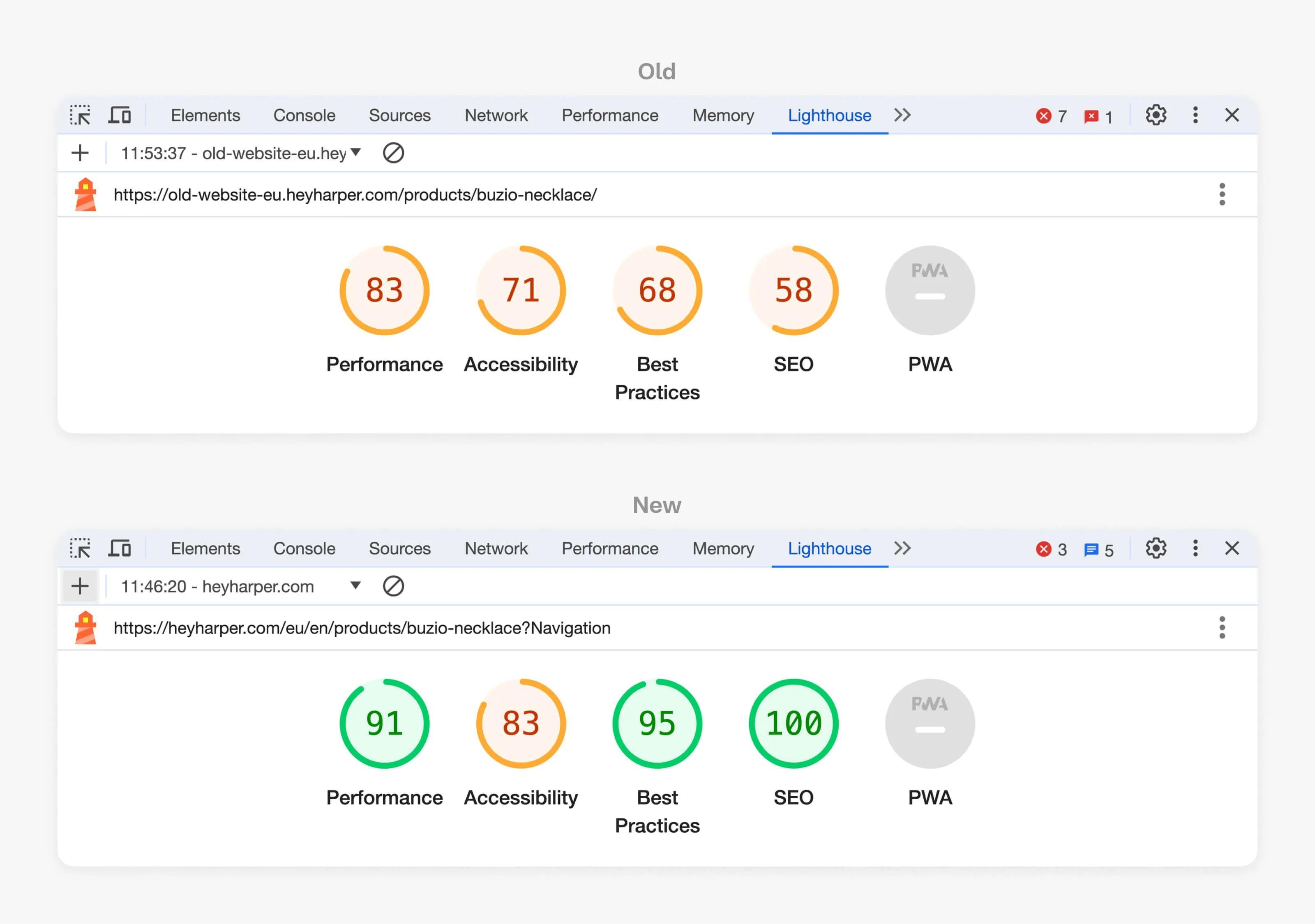Click the customize DevTools three-dot menu in the Old panel

point(1195,115)
